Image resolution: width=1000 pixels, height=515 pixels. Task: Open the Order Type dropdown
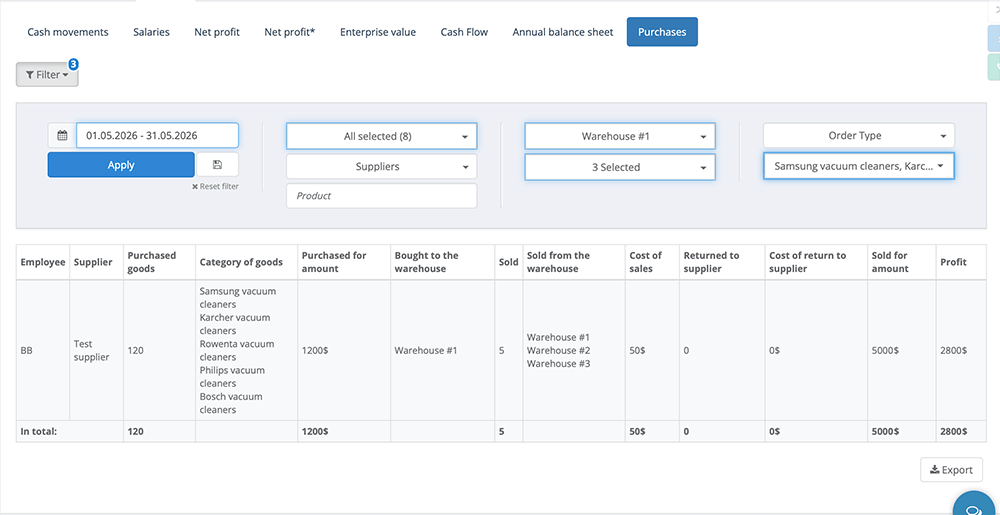tap(859, 135)
